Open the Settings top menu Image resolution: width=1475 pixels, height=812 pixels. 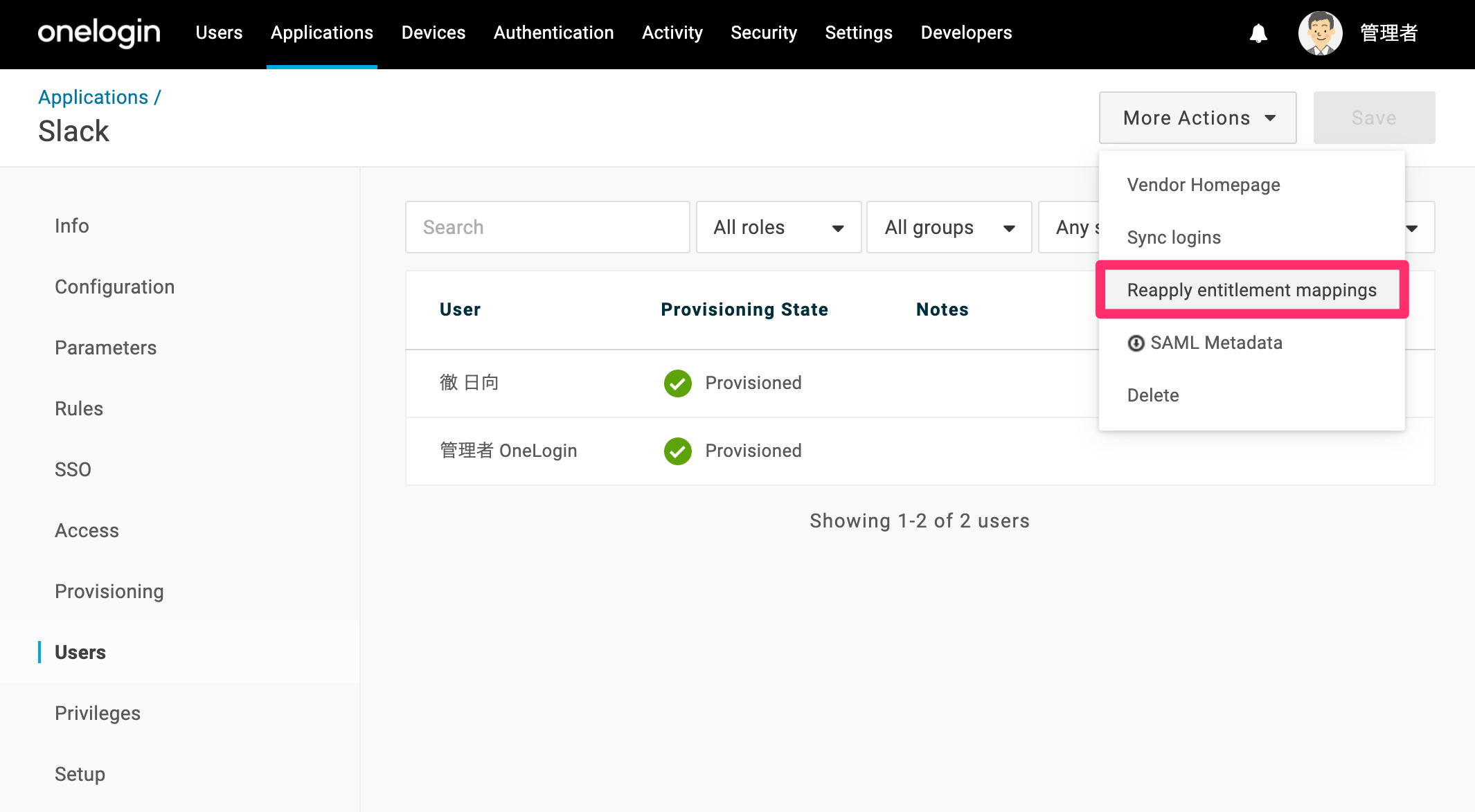[x=859, y=33]
